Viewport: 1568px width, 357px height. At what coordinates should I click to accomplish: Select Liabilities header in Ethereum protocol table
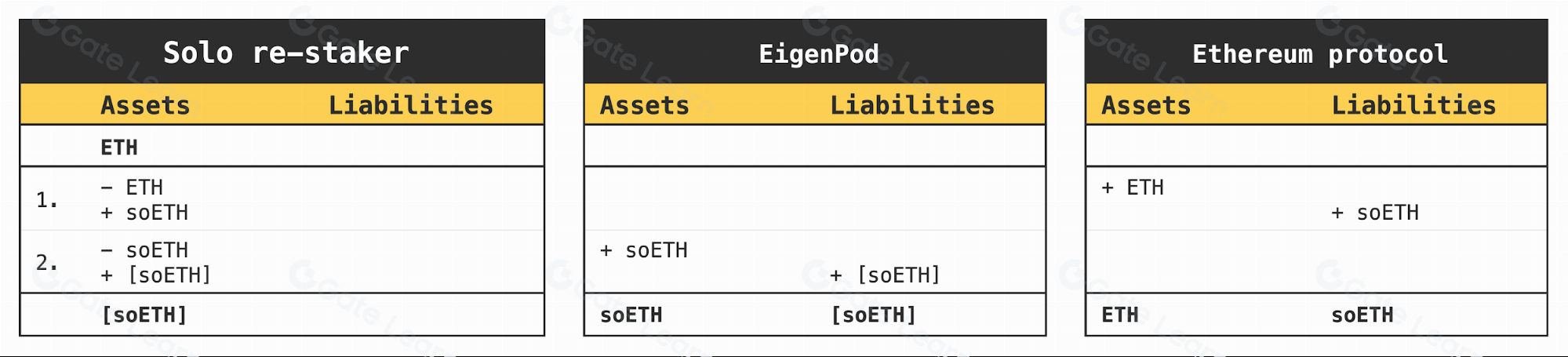click(1413, 105)
